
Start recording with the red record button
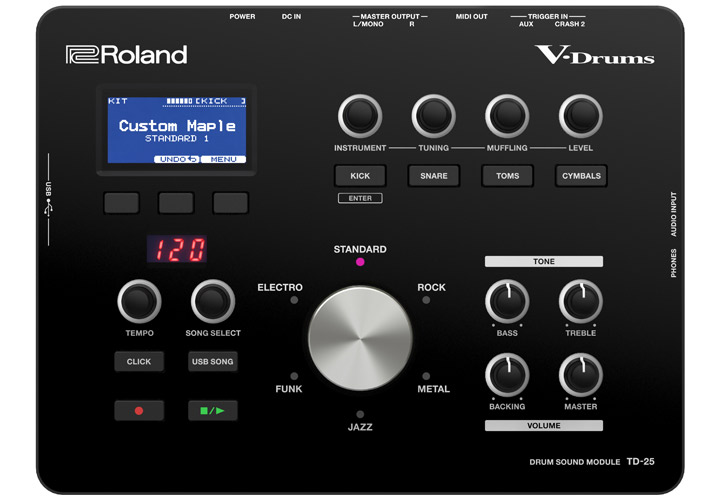139,410
